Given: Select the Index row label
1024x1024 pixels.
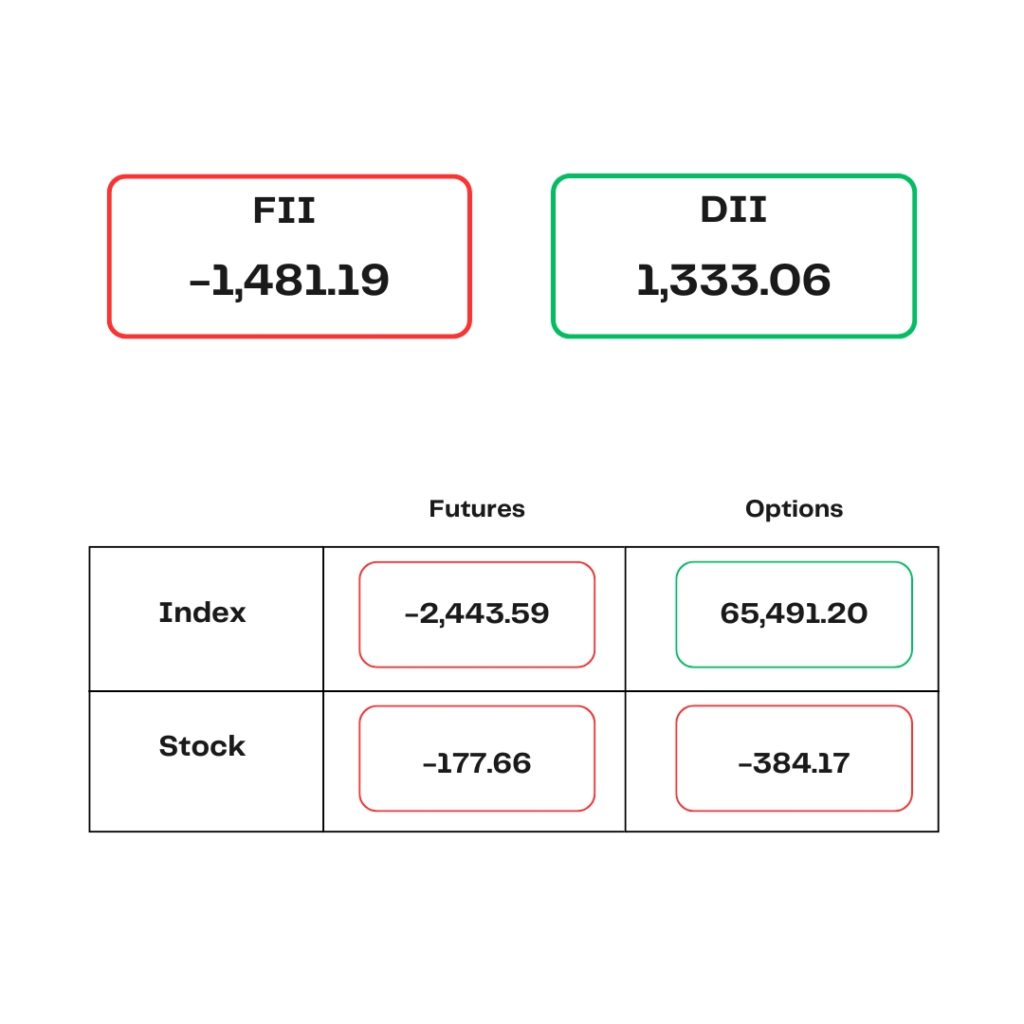Looking at the screenshot, I should click(x=202, y=613).
